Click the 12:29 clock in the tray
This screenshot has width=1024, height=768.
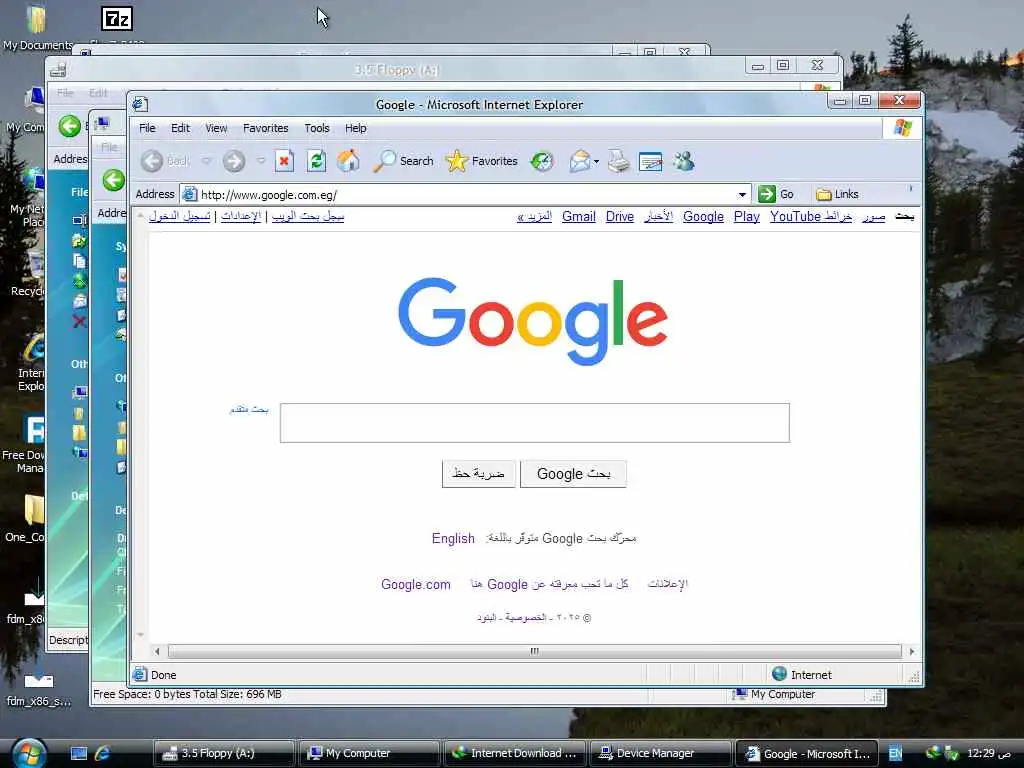[989, 753]
